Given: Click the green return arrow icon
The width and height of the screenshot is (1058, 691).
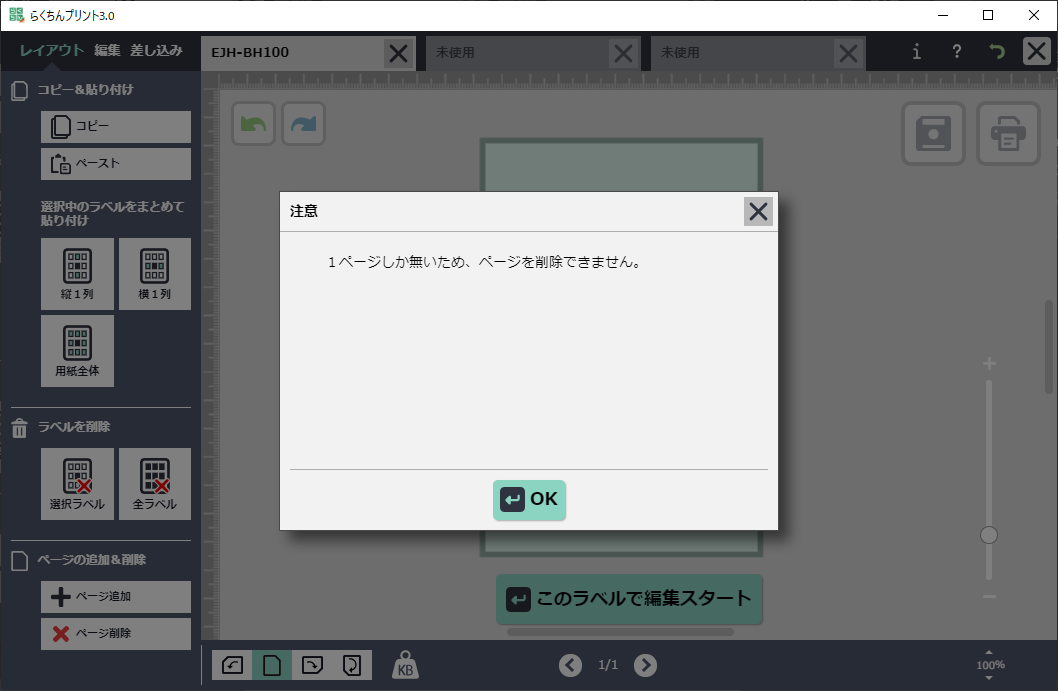Looking at the screenshot, I should 997,51.
